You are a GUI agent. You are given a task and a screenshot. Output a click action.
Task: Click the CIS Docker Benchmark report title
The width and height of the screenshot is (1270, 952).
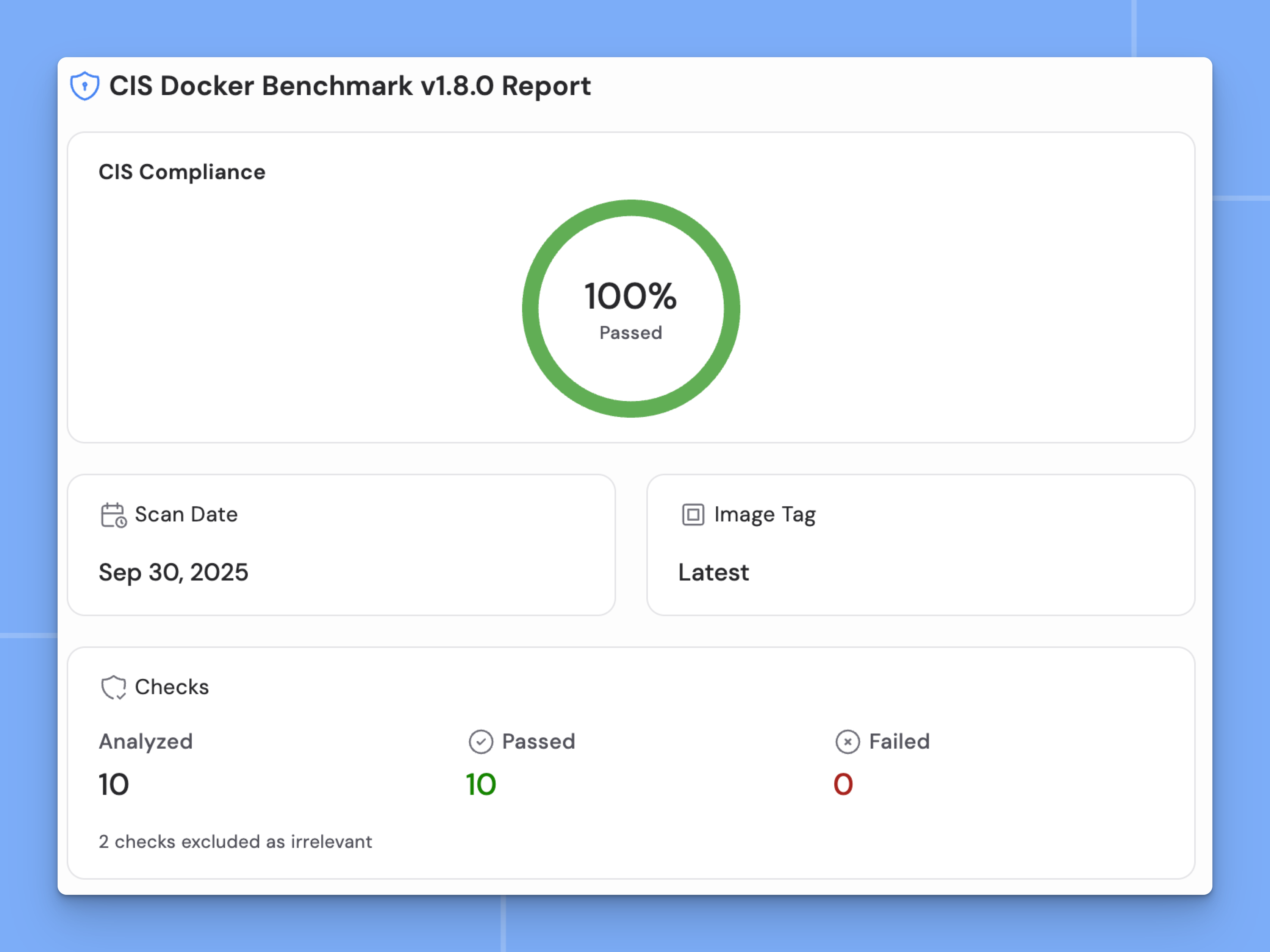click(x=349, y=86)
